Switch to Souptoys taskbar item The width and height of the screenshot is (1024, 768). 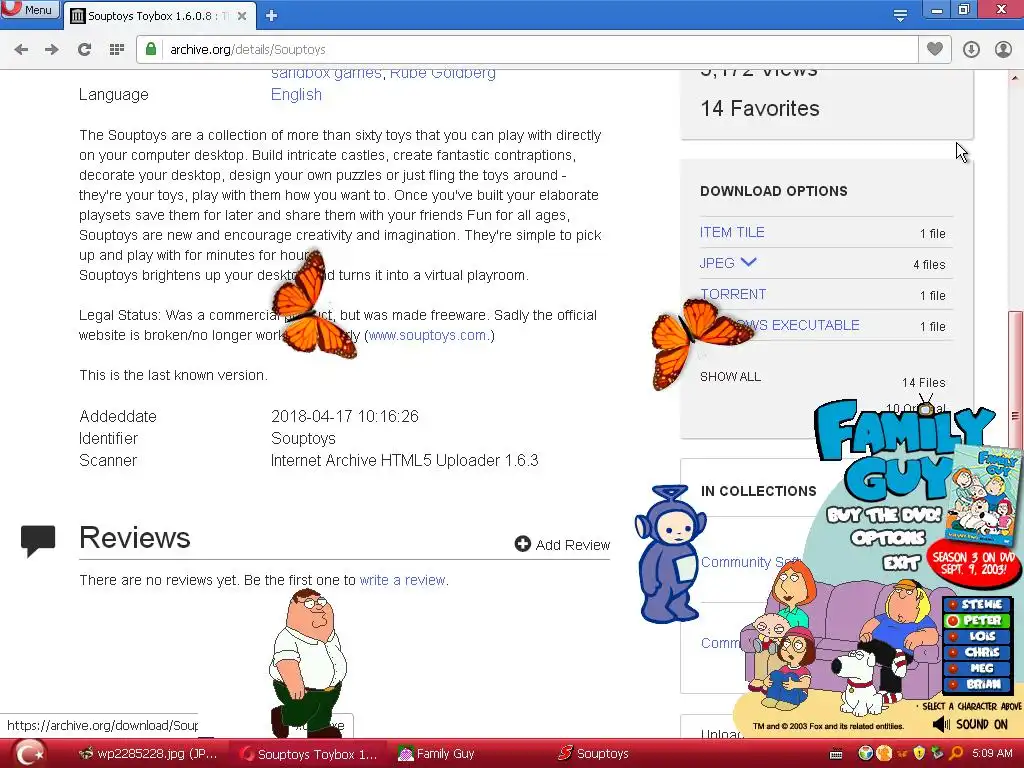(594, 754)
